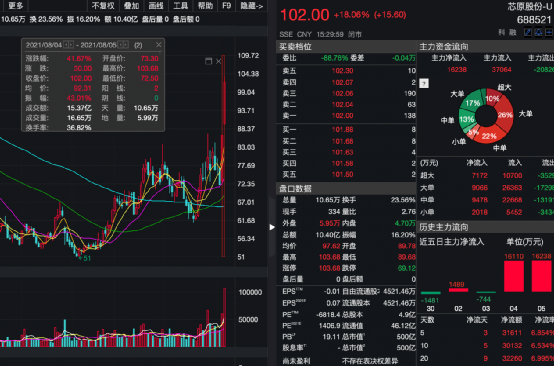The image size is (554, 366).
Task: Click the 17% 大单 green pie slice
Action: [x=472, y=102]
